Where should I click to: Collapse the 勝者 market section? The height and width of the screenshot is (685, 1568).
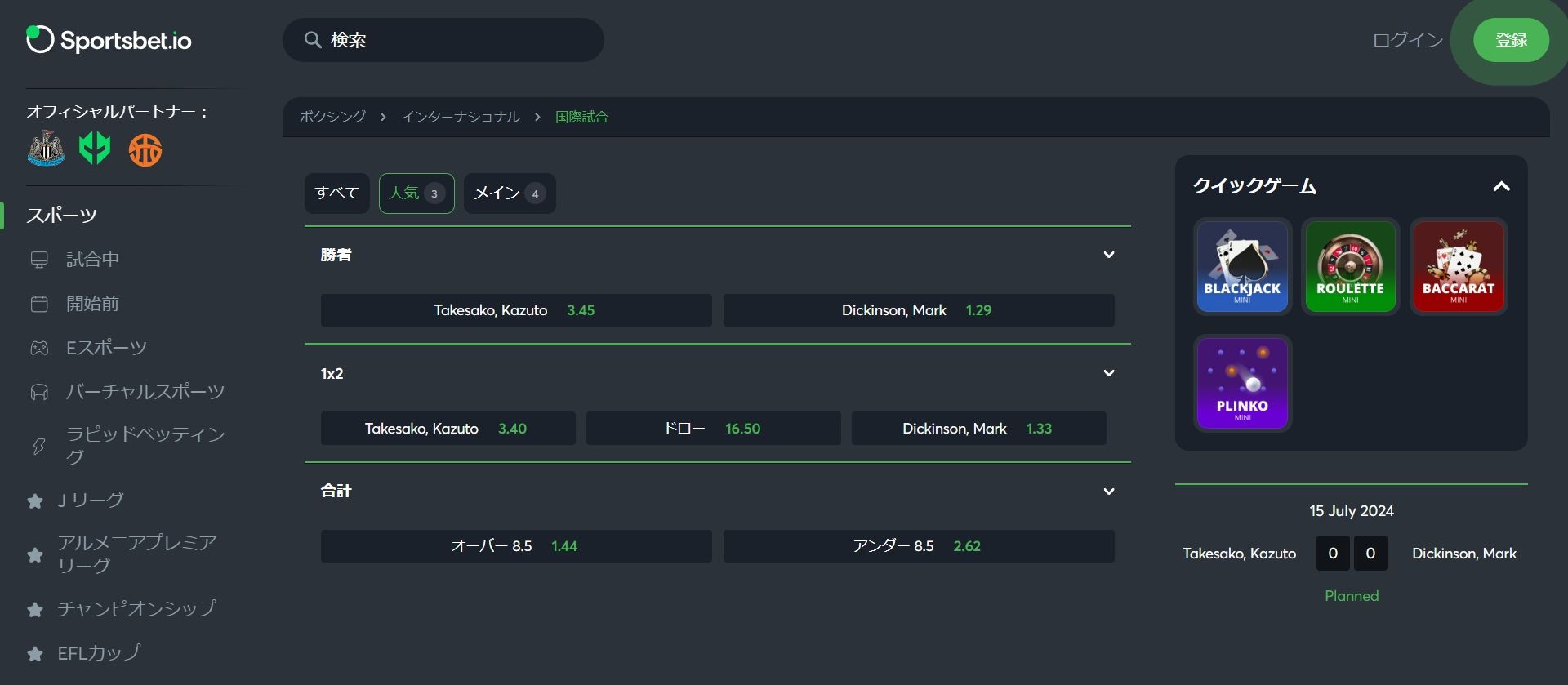1108,255
